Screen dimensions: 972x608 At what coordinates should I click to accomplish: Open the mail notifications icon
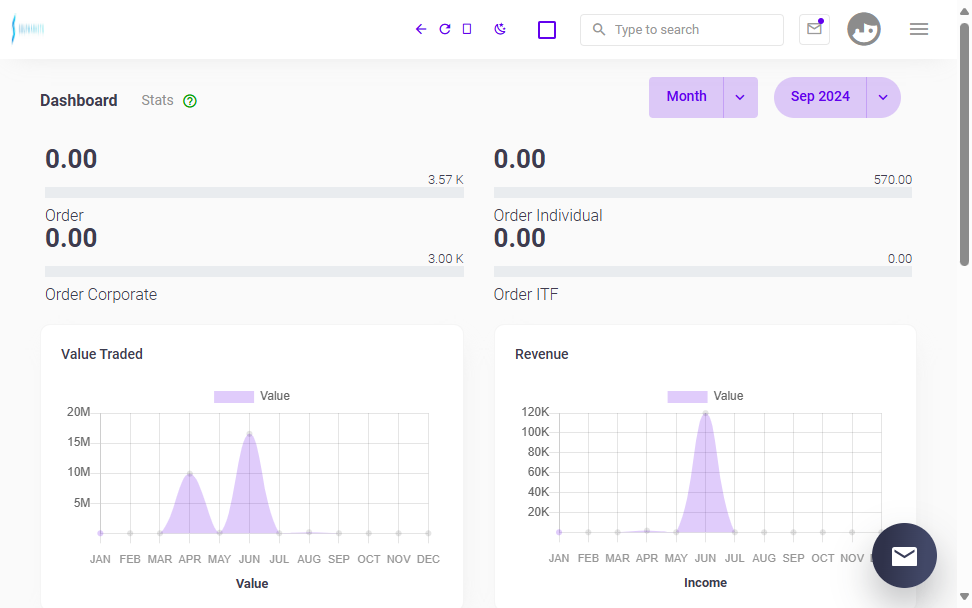tap(815, 29)
